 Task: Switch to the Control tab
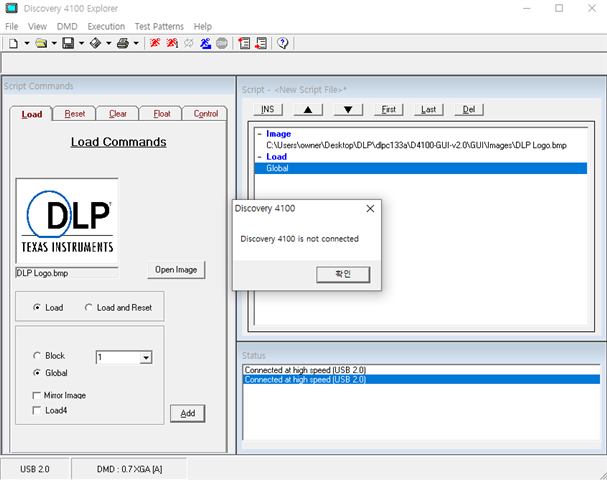click(x=206, y=114)
